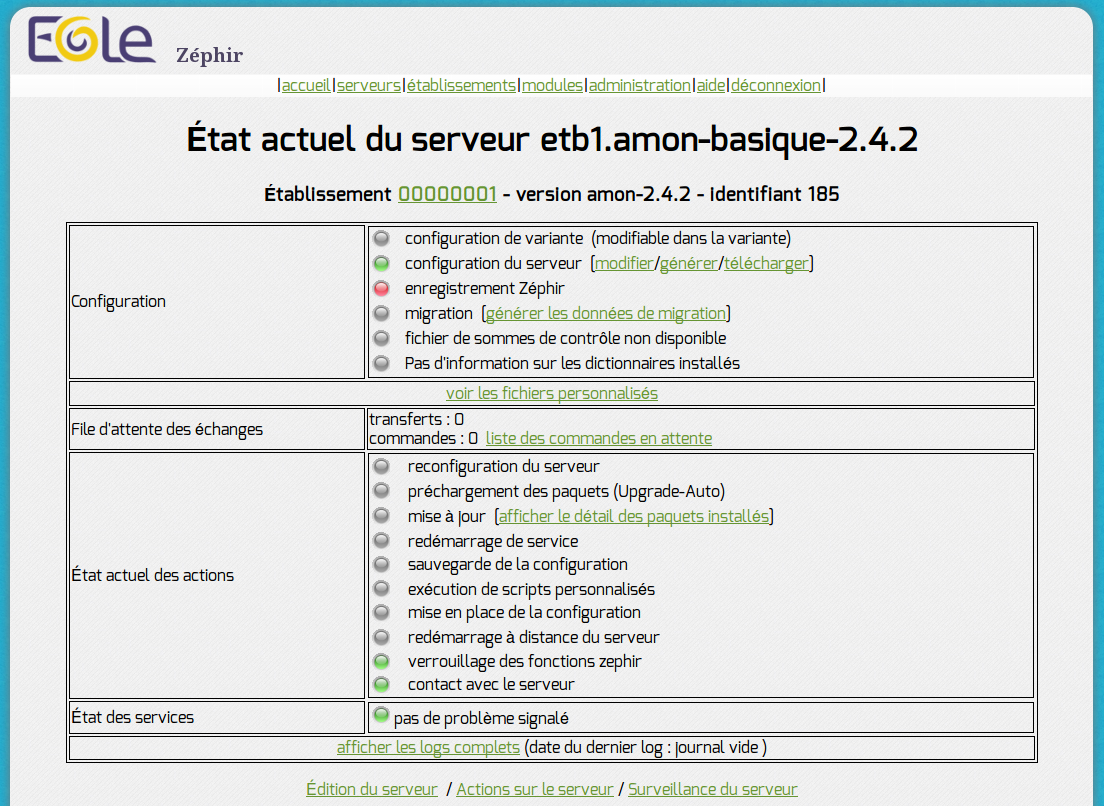
Task: Open the administration section
Action: (640, 85)
